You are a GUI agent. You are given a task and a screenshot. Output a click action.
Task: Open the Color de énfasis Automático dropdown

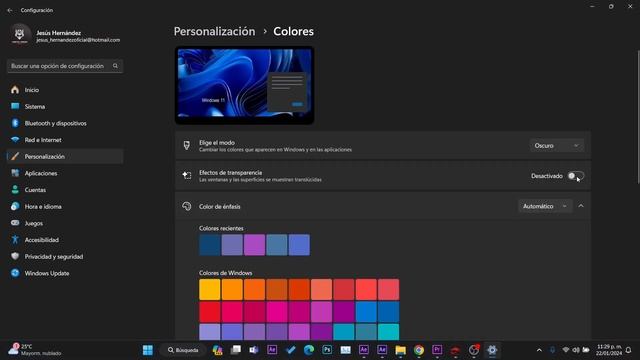point(545,207)
